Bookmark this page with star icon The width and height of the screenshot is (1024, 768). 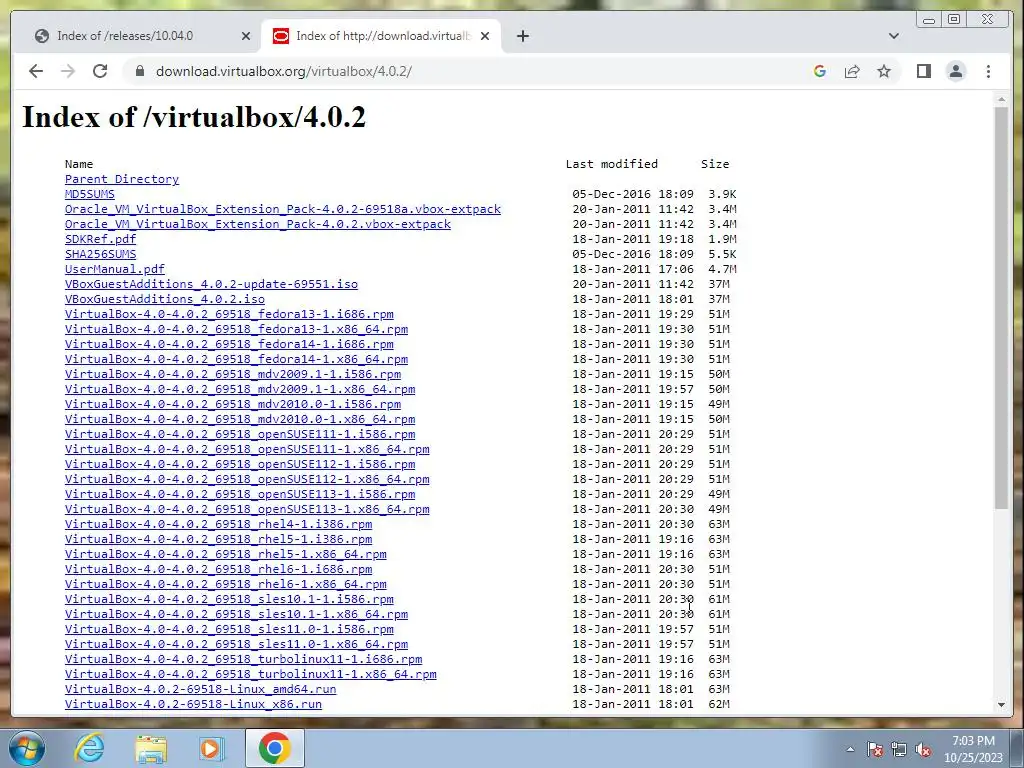(x=884, y=71)
